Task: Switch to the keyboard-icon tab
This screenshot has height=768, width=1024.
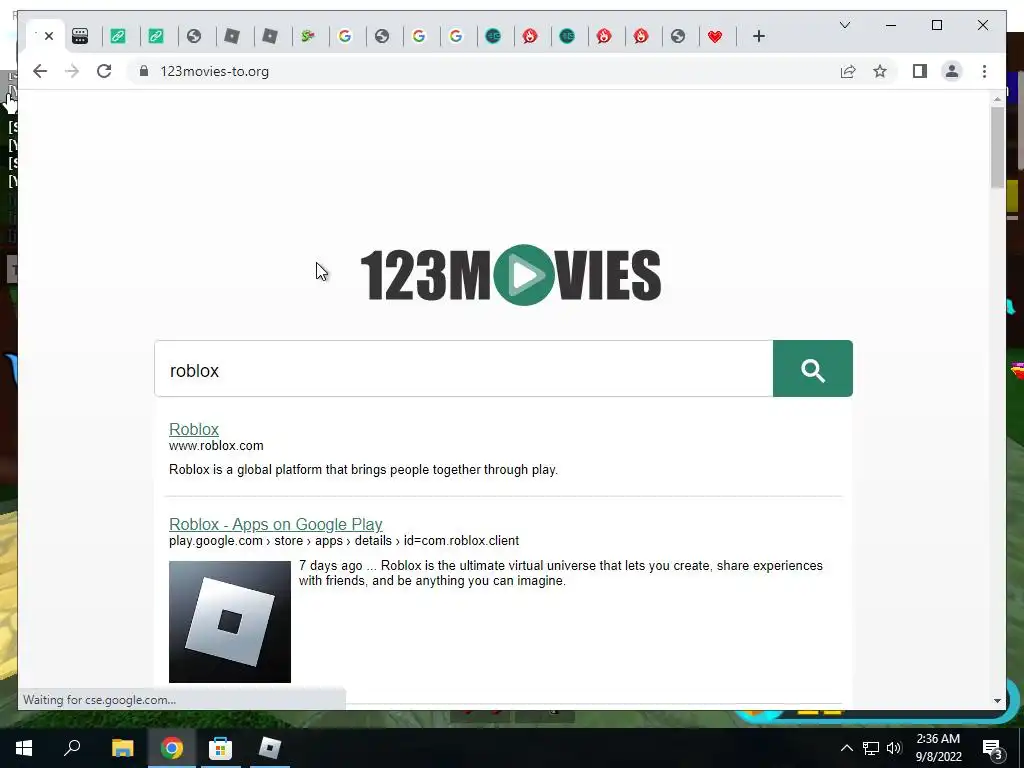Action: 80,36
